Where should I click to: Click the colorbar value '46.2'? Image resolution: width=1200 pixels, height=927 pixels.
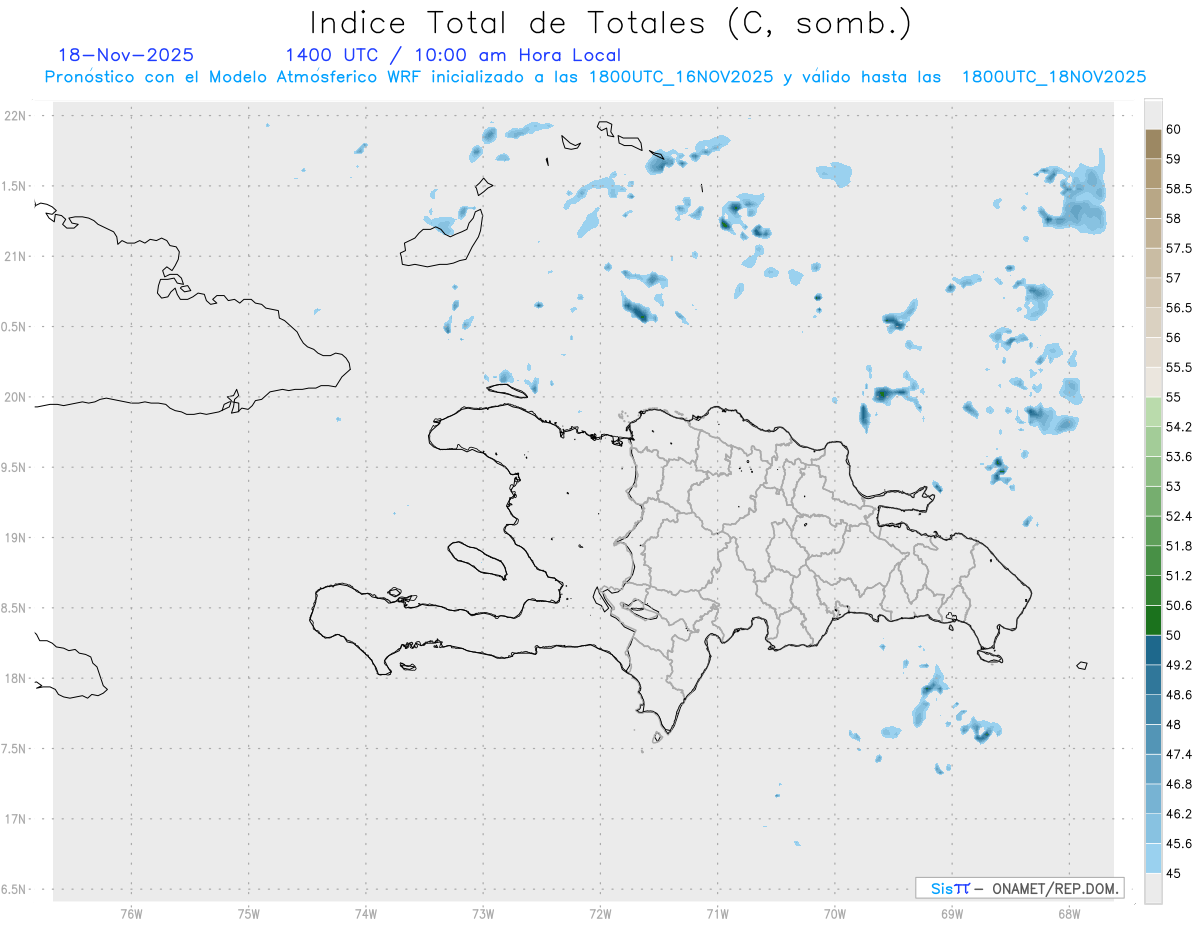[x=1179, y=814]
